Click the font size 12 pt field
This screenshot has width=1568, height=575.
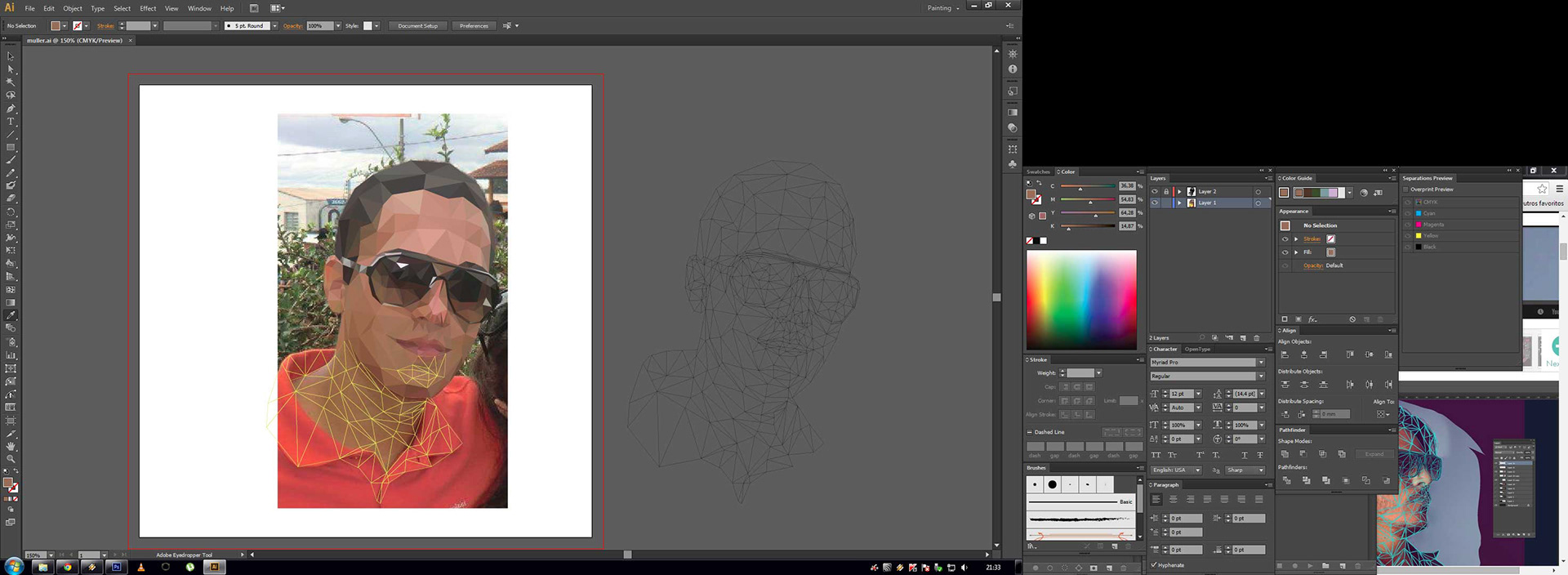coord(1182,394)
